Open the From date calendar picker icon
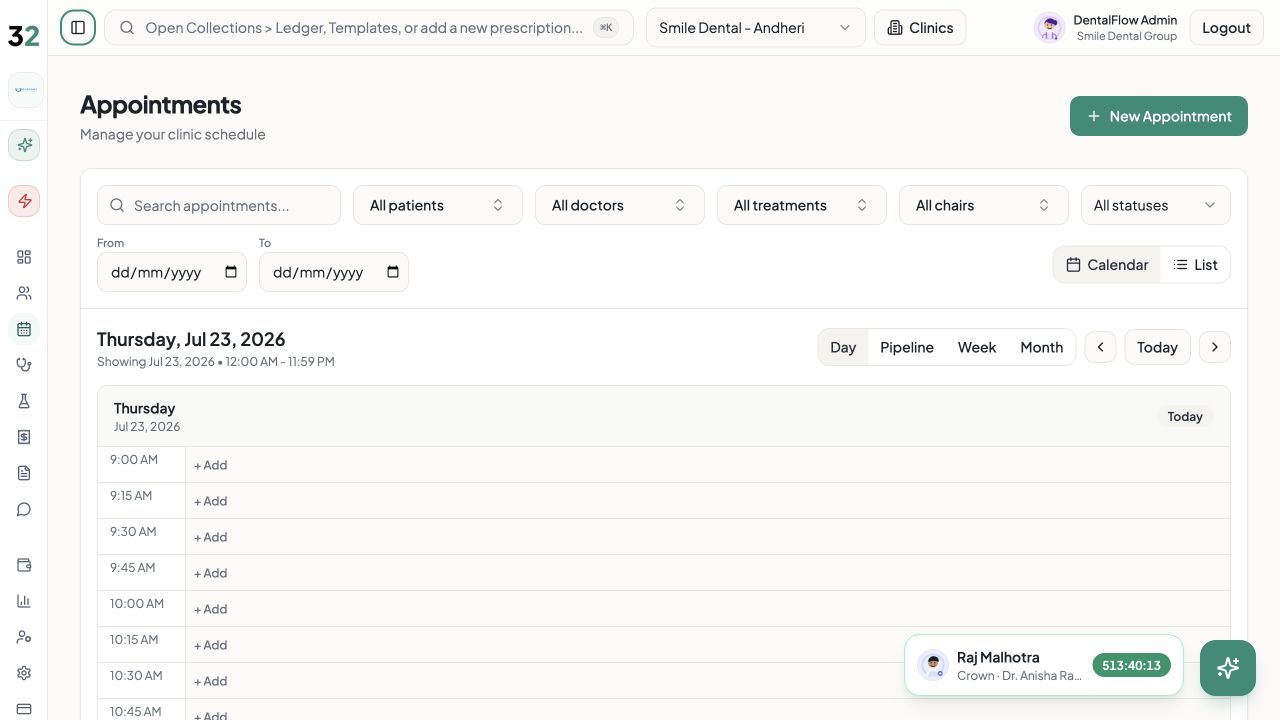 click(231, 272)
